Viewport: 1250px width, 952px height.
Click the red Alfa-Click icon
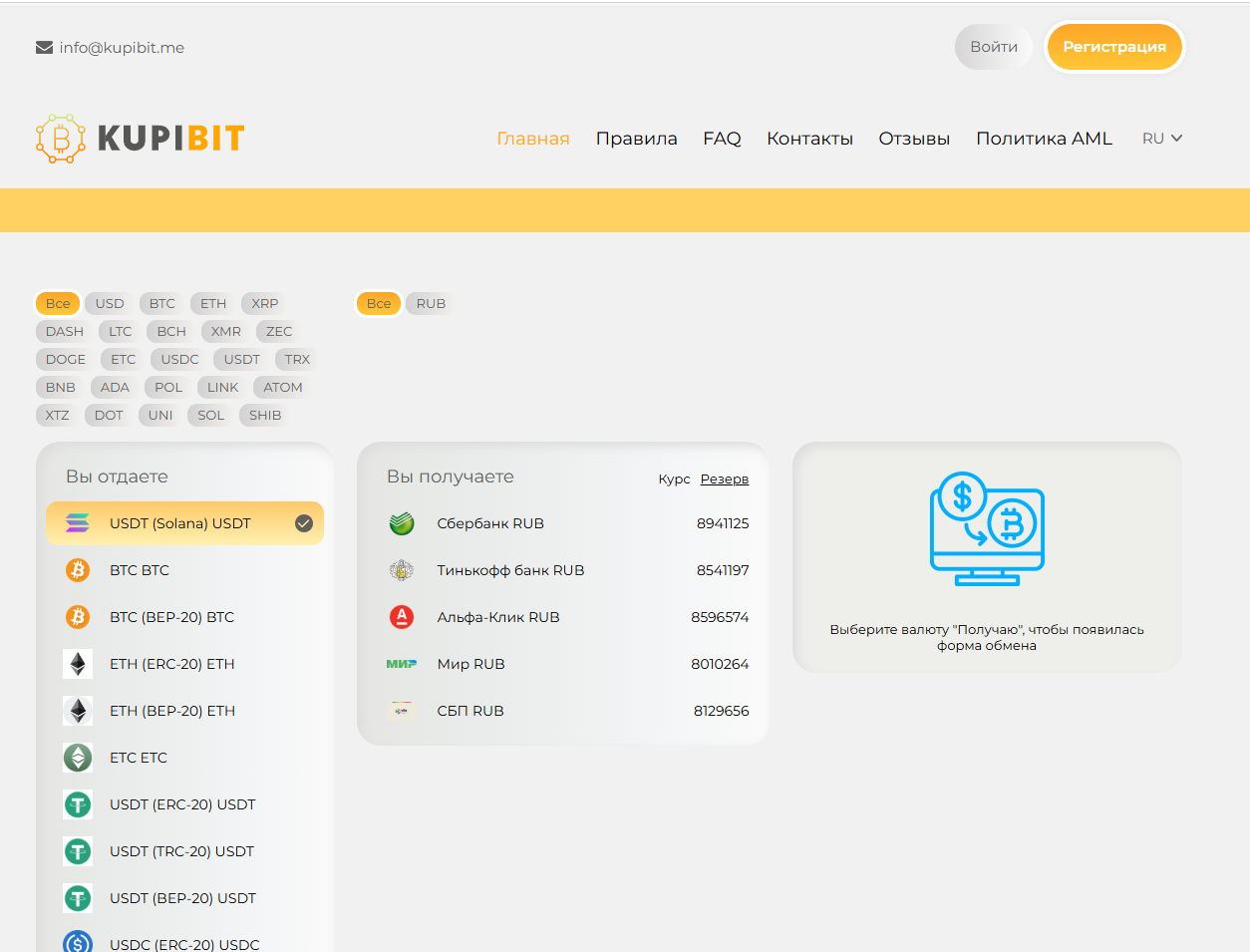pyautogui.click(x=402, y=617)
